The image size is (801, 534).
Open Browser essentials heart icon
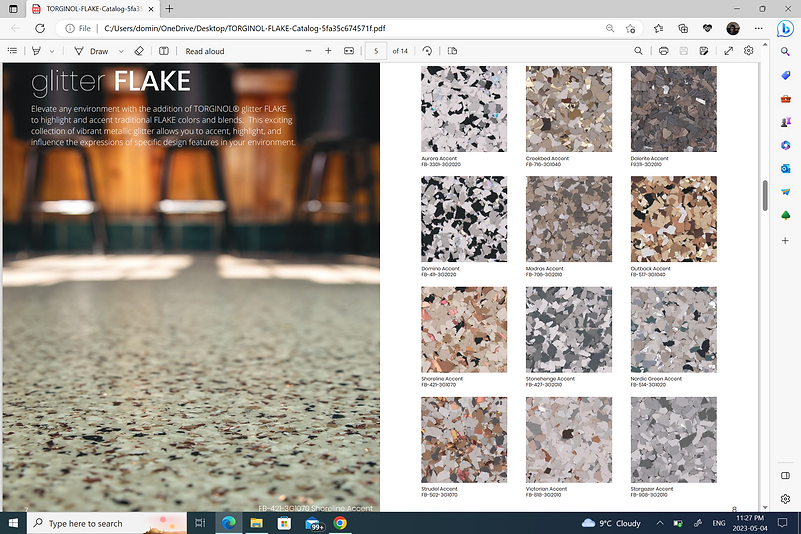[708, 29]
